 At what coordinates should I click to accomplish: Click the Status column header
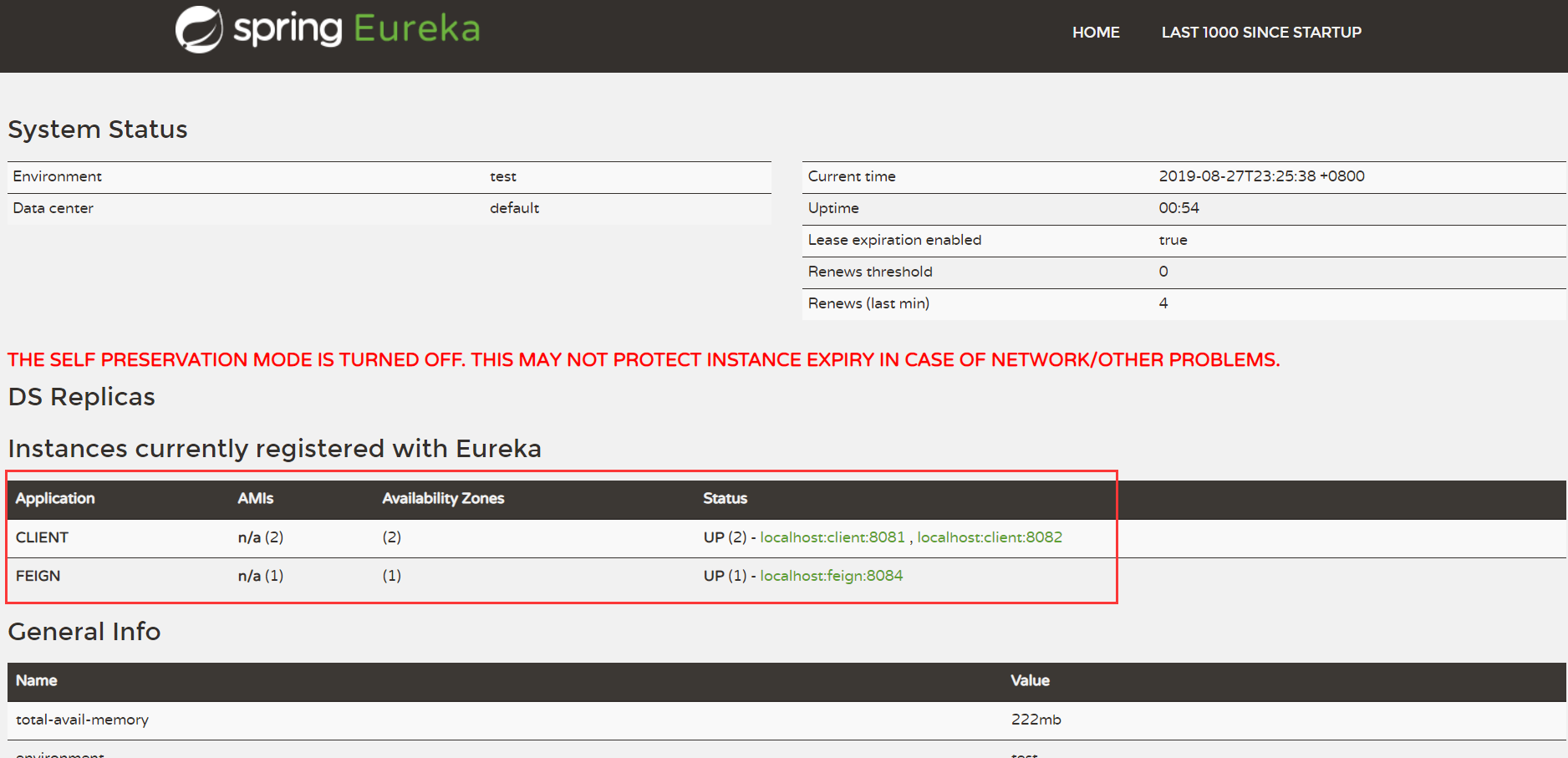click(x=725, y=498)
